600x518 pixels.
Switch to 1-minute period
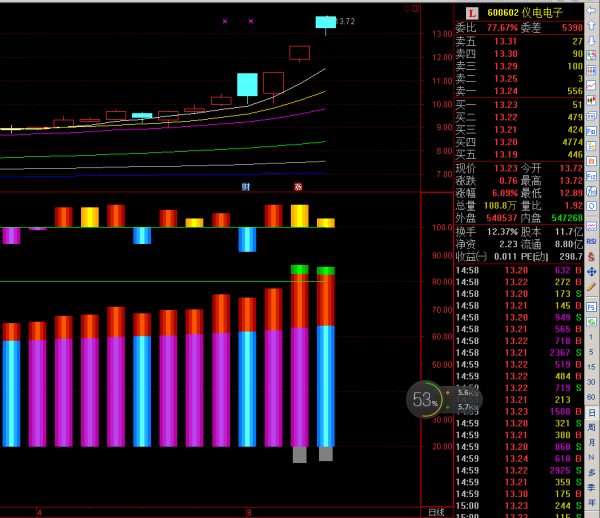[x=592, y=337]
